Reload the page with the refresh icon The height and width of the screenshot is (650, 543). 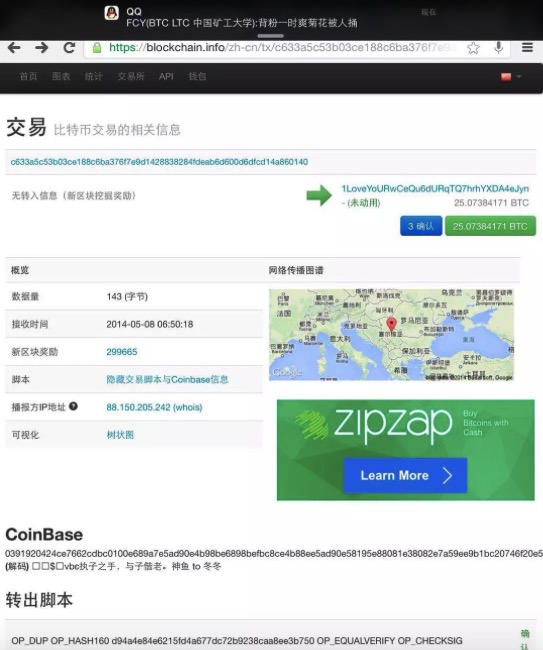tap(69, 48)
